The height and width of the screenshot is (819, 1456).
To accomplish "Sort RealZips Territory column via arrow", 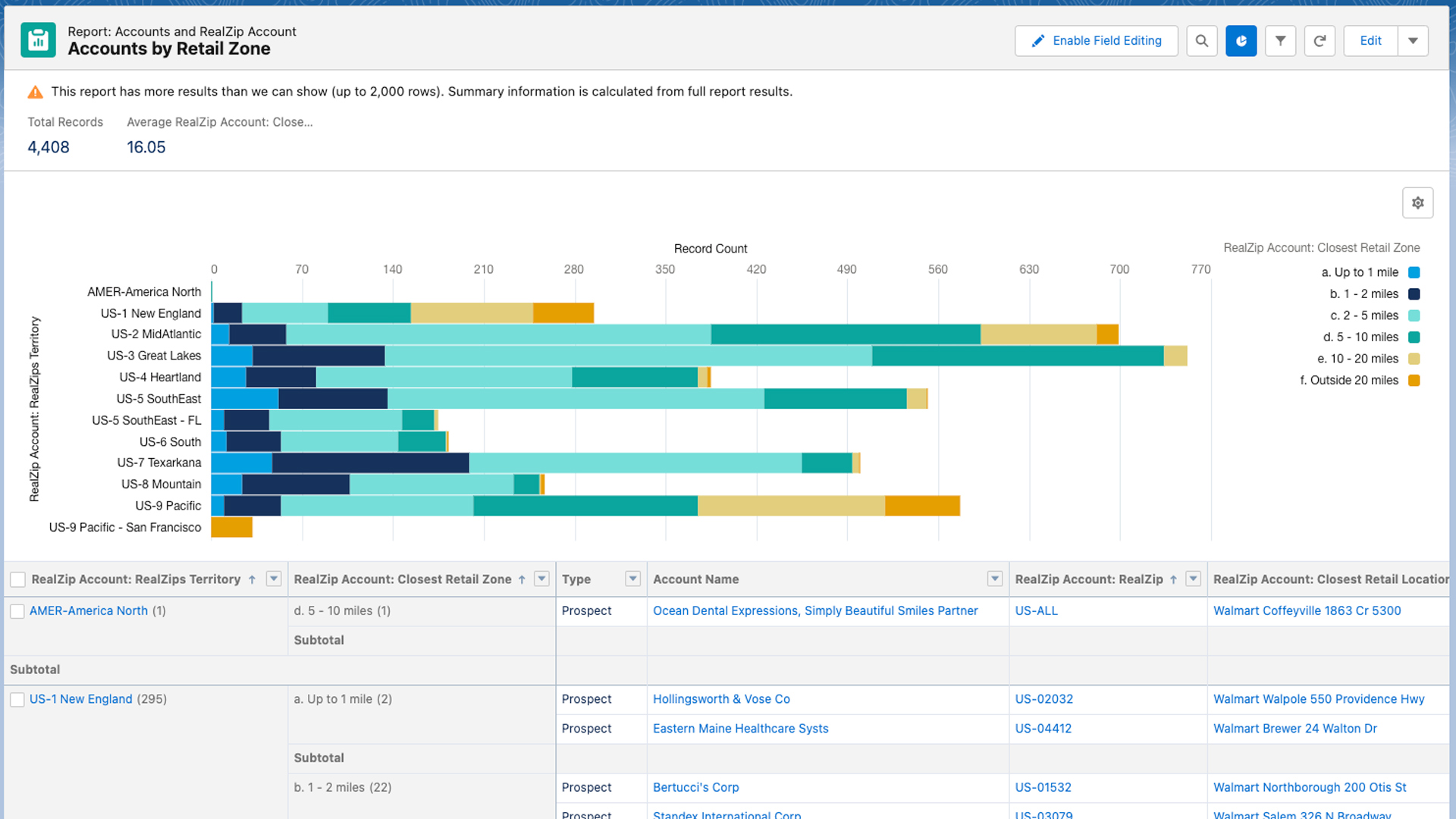I will coord(252,579).
